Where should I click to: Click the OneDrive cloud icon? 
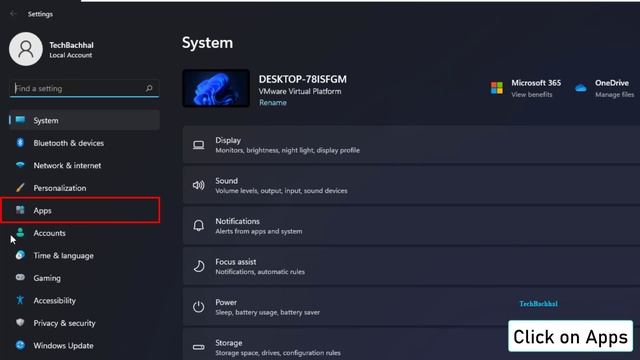coord(580,88)
